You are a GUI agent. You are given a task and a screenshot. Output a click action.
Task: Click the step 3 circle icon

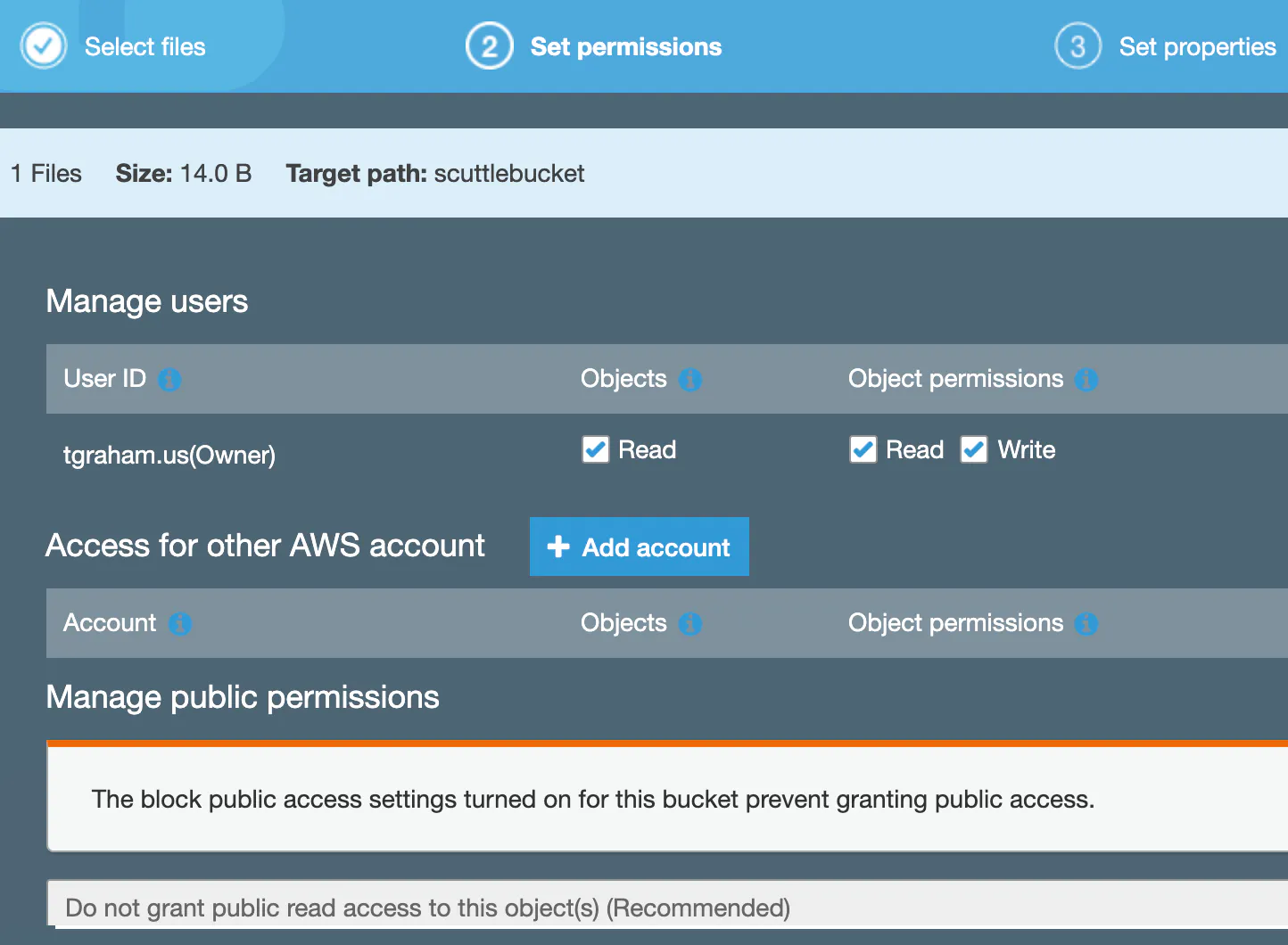coord(1077,46)
